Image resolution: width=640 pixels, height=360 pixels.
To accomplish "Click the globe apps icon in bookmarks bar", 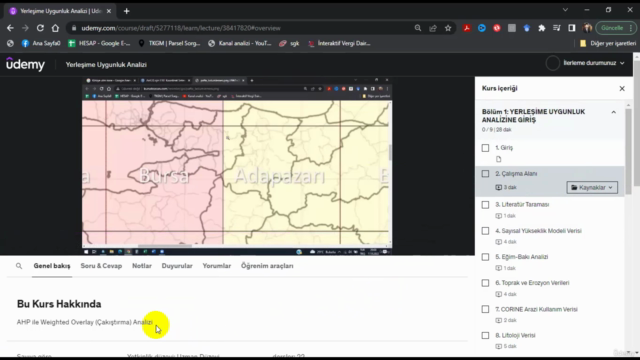I will [x=10, y=43].
